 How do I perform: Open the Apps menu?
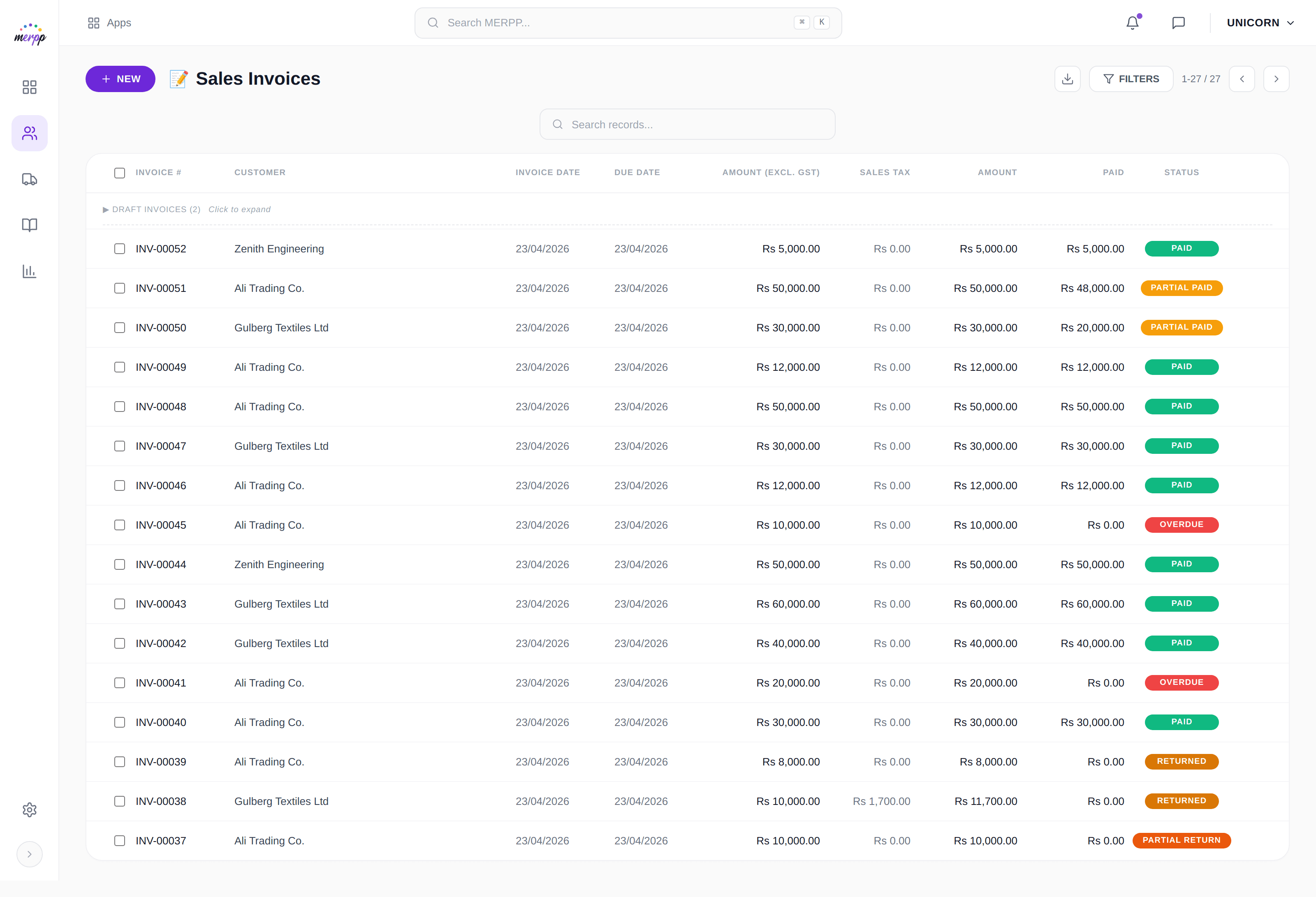[109, 23]
